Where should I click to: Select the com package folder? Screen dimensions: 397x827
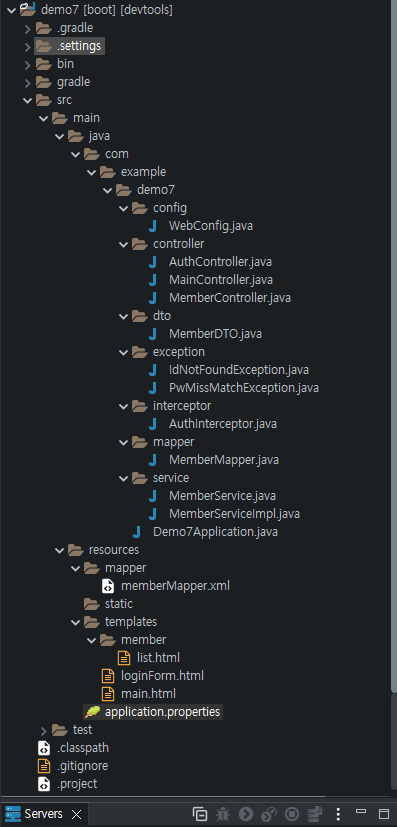pyautogui.click(x=117, y=154)
